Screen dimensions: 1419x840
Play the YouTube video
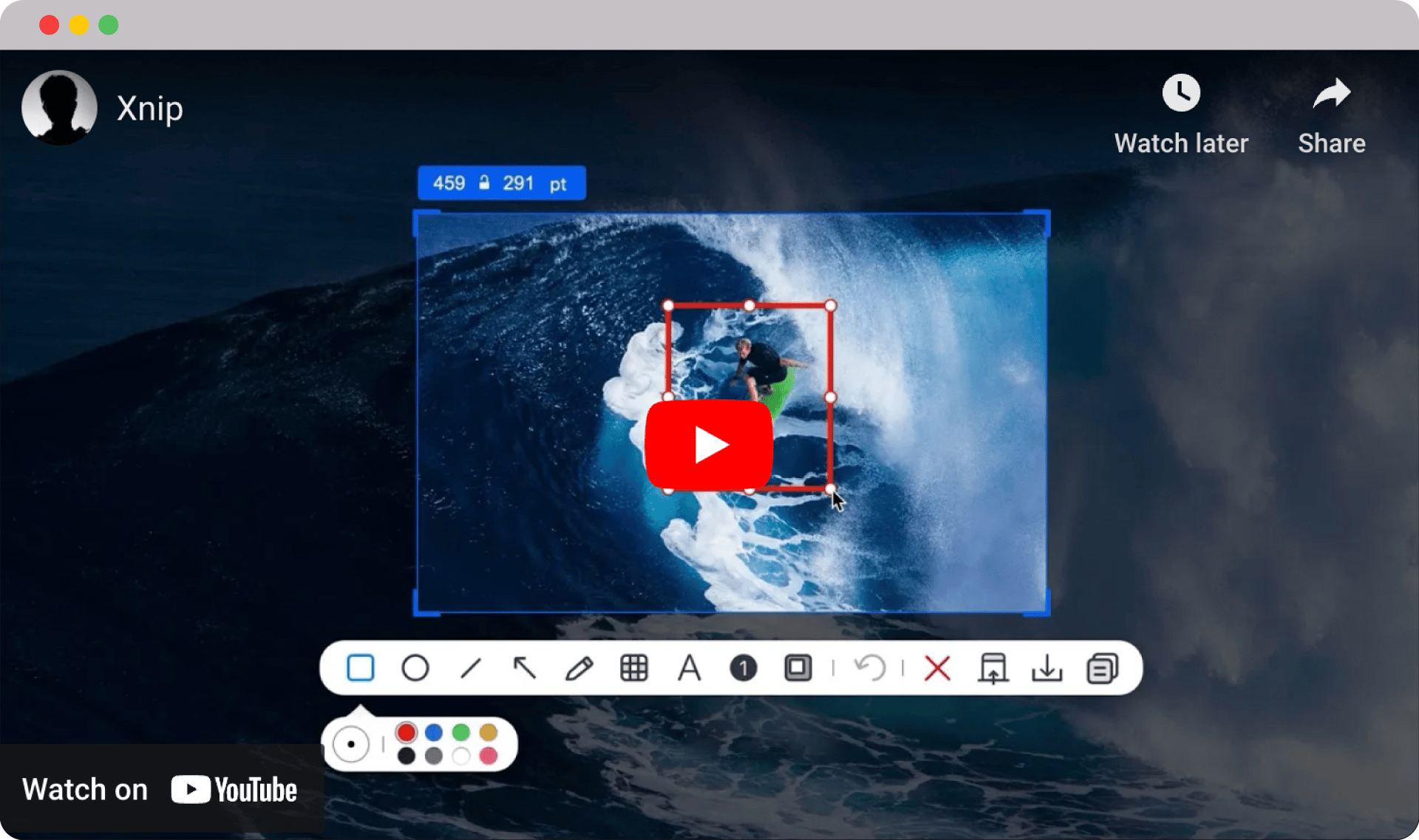709,445
